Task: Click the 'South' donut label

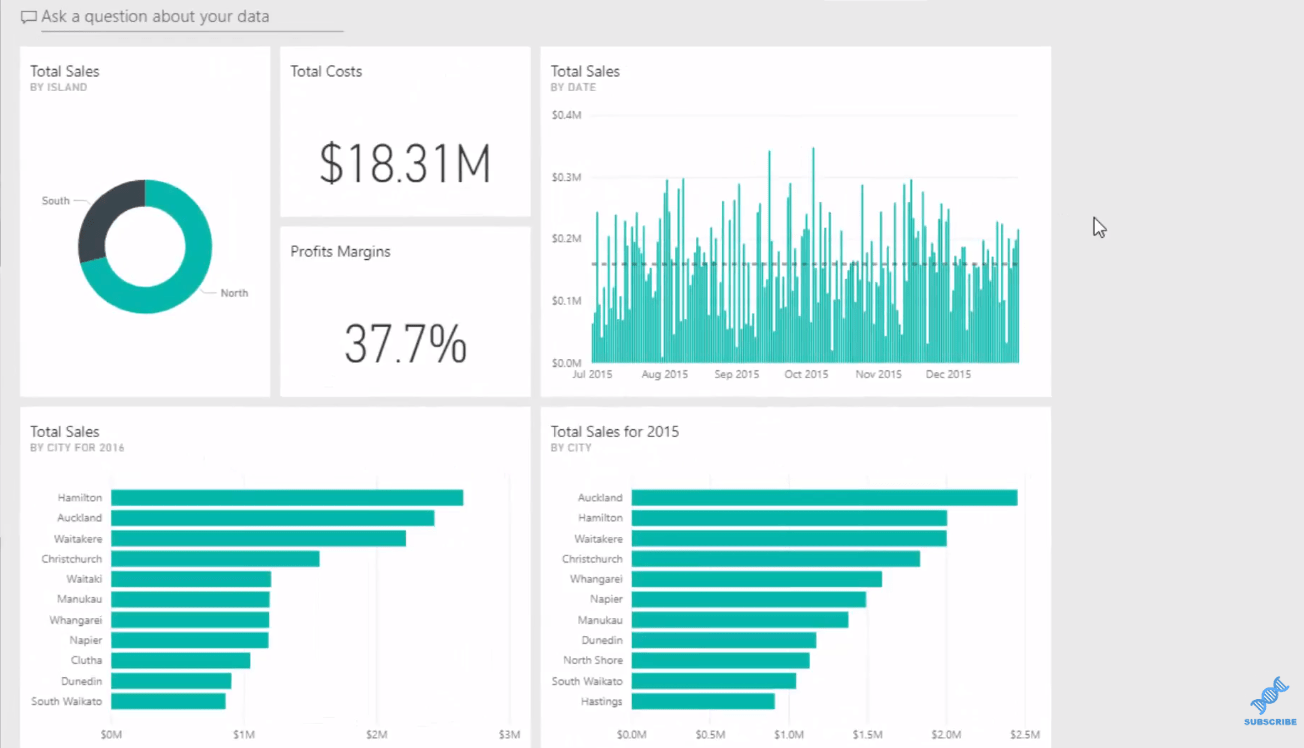Action: pos(56,201)
